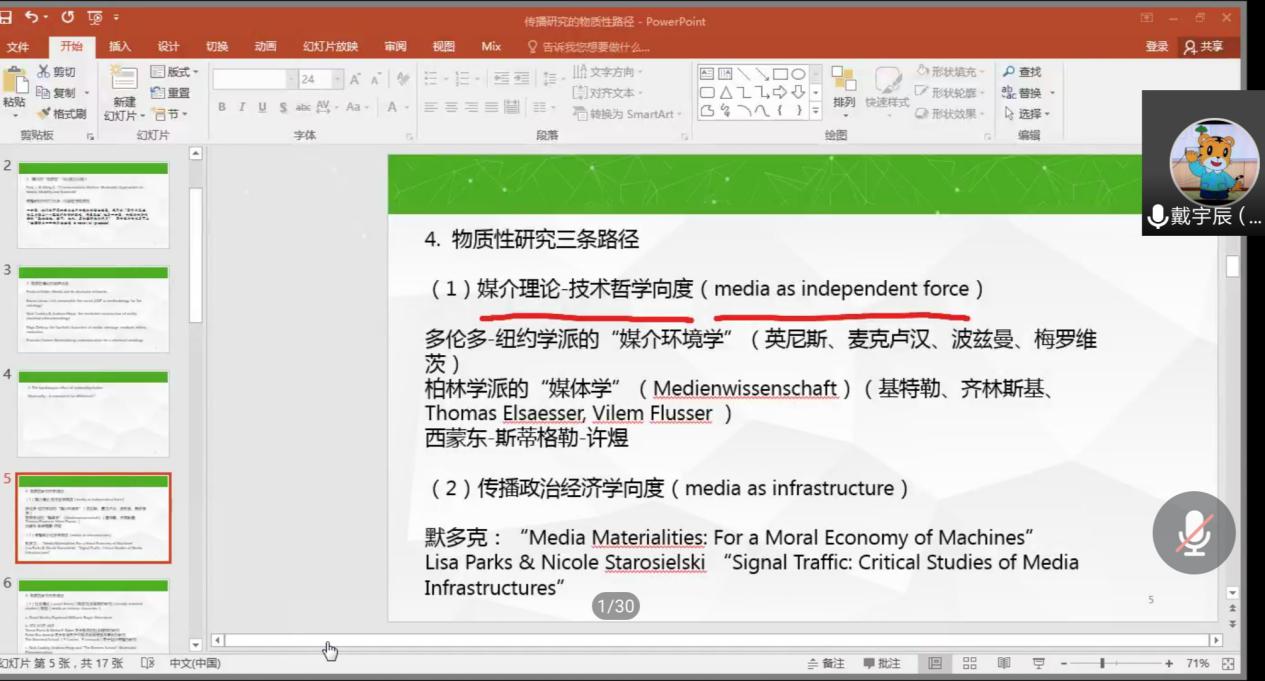Image resolution: width=1265 pixels, height=681 pixels.
Task: Click the Share (共享) button
Action: [1203, 47]
